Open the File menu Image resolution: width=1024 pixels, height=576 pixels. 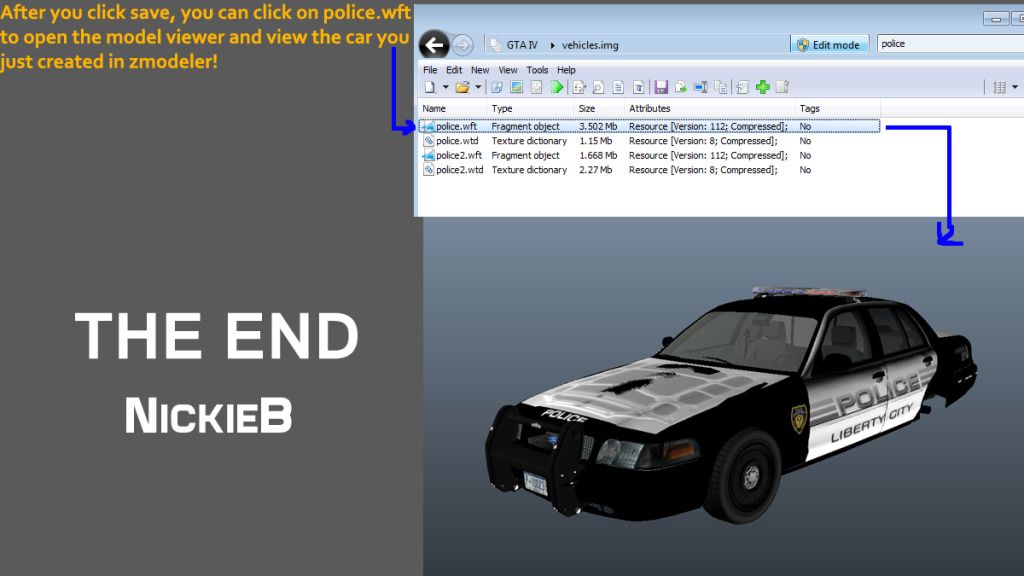pyautogui.click(x=430, y=70)
